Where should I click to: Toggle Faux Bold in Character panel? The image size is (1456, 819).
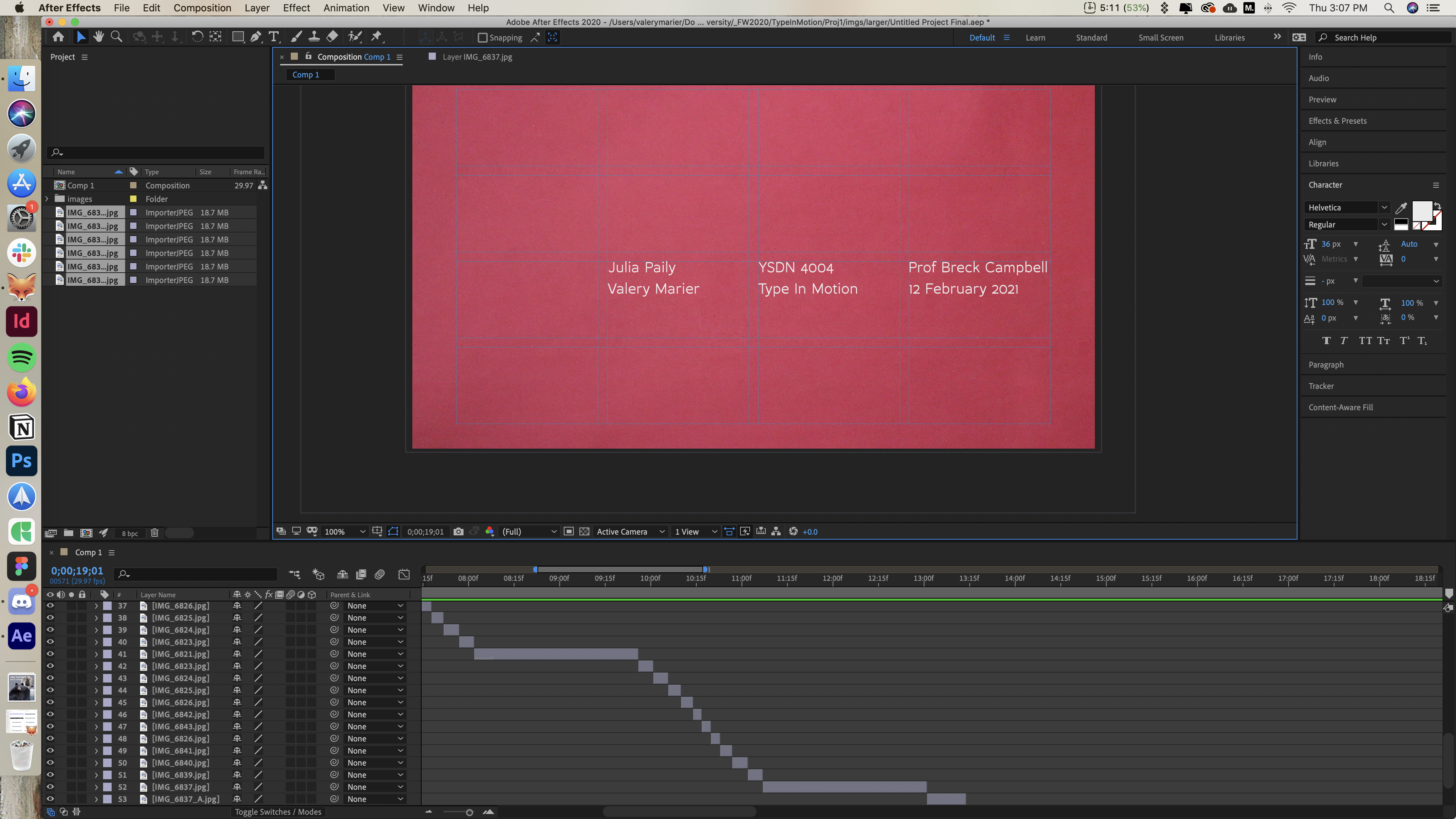click(x=1327, y=340)
